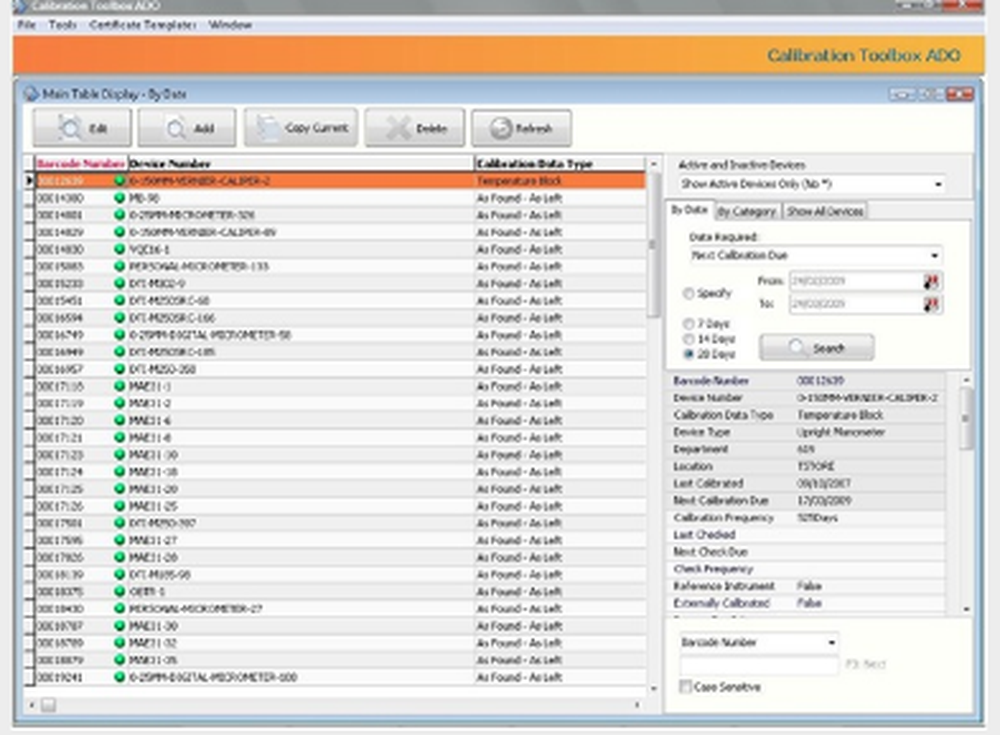Click the Add record button
Viewport: 1000px width, 735px height.
click(x=187, y=128)
